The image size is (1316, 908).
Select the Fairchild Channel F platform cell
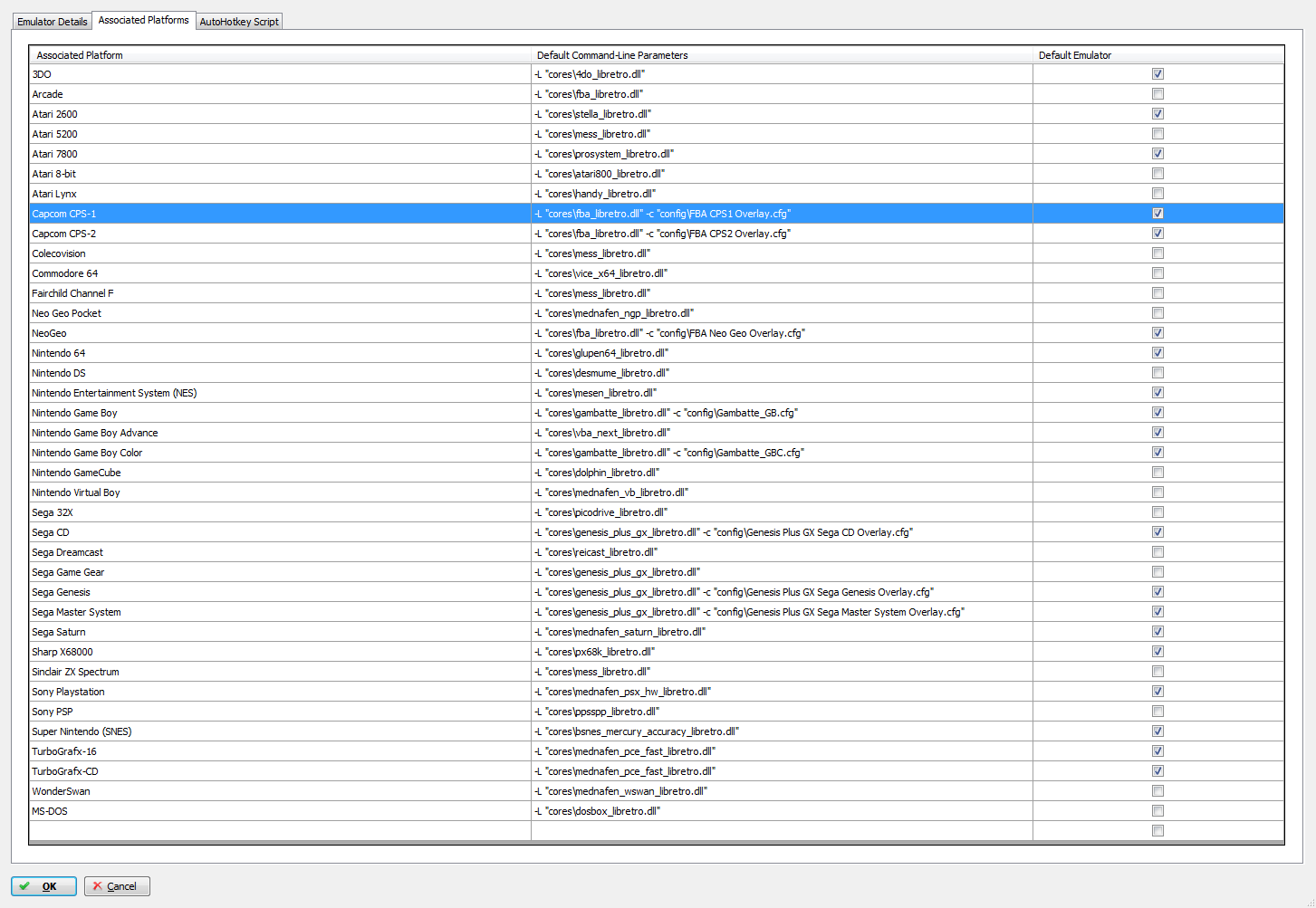click(x=280, y=293)
